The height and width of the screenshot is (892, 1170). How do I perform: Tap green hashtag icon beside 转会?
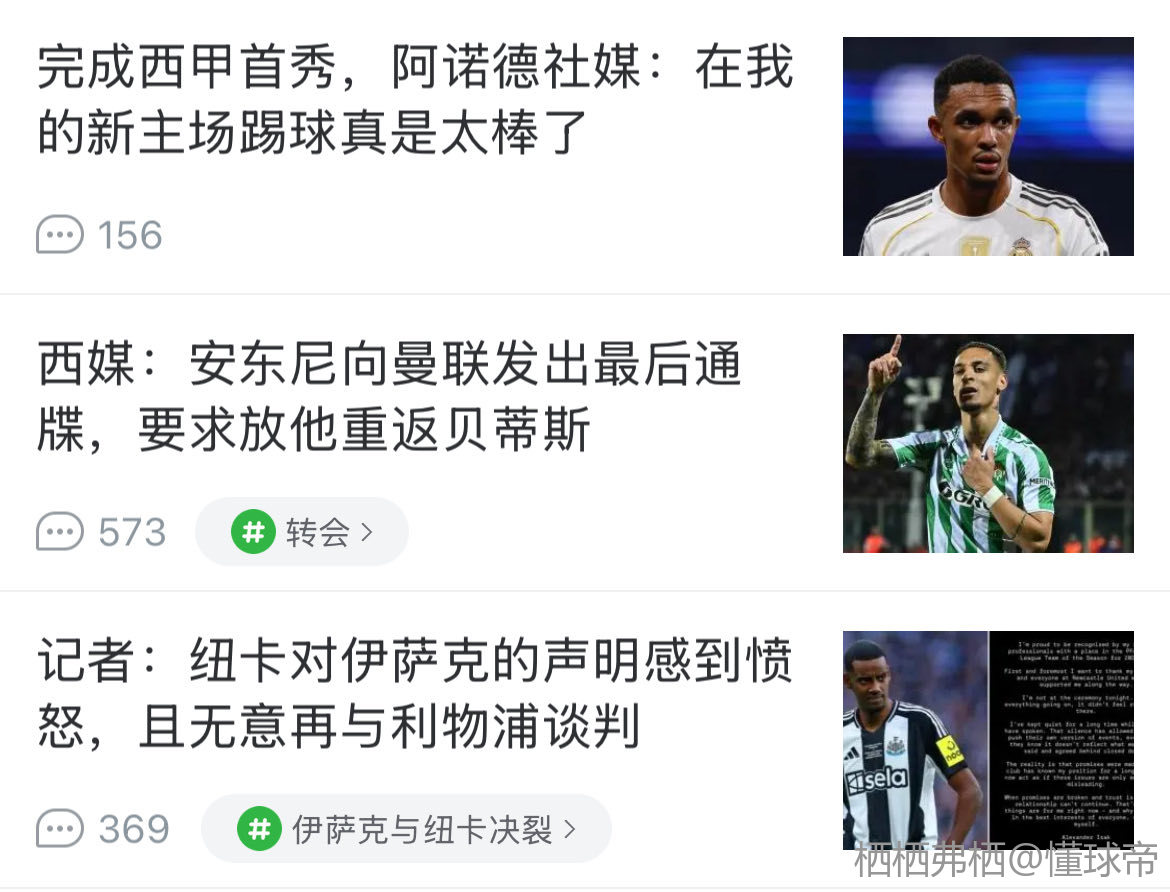click(x=254, y=531)
